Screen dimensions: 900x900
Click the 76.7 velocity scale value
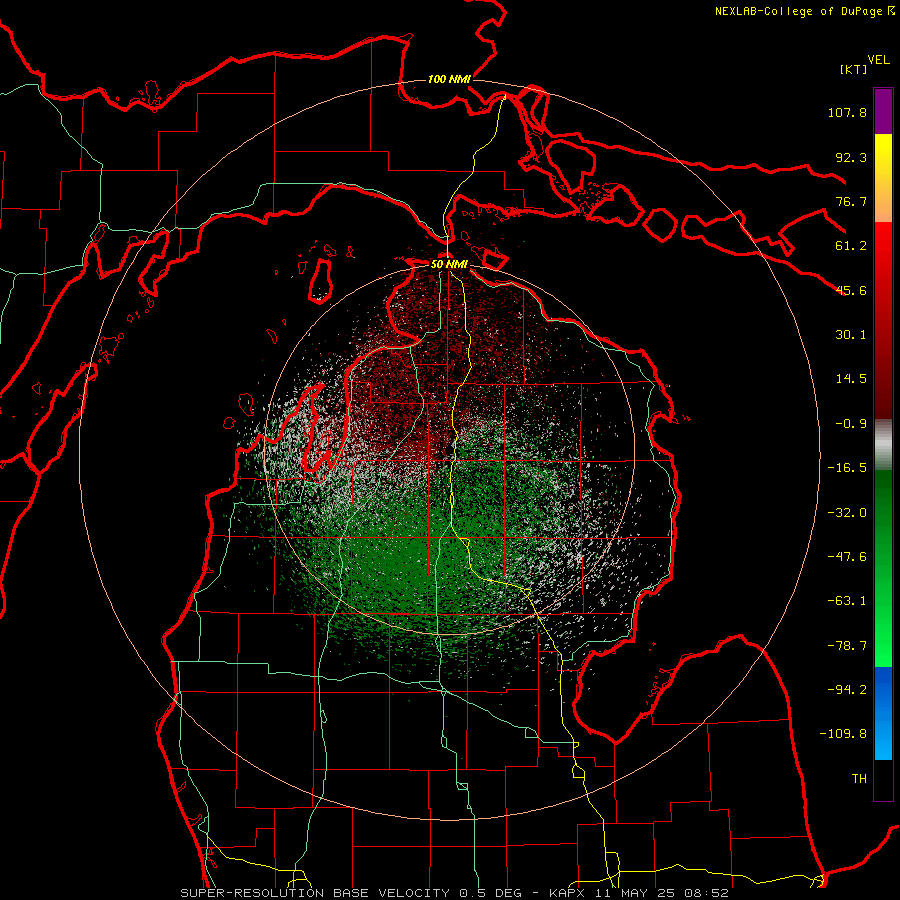[851, 201]
